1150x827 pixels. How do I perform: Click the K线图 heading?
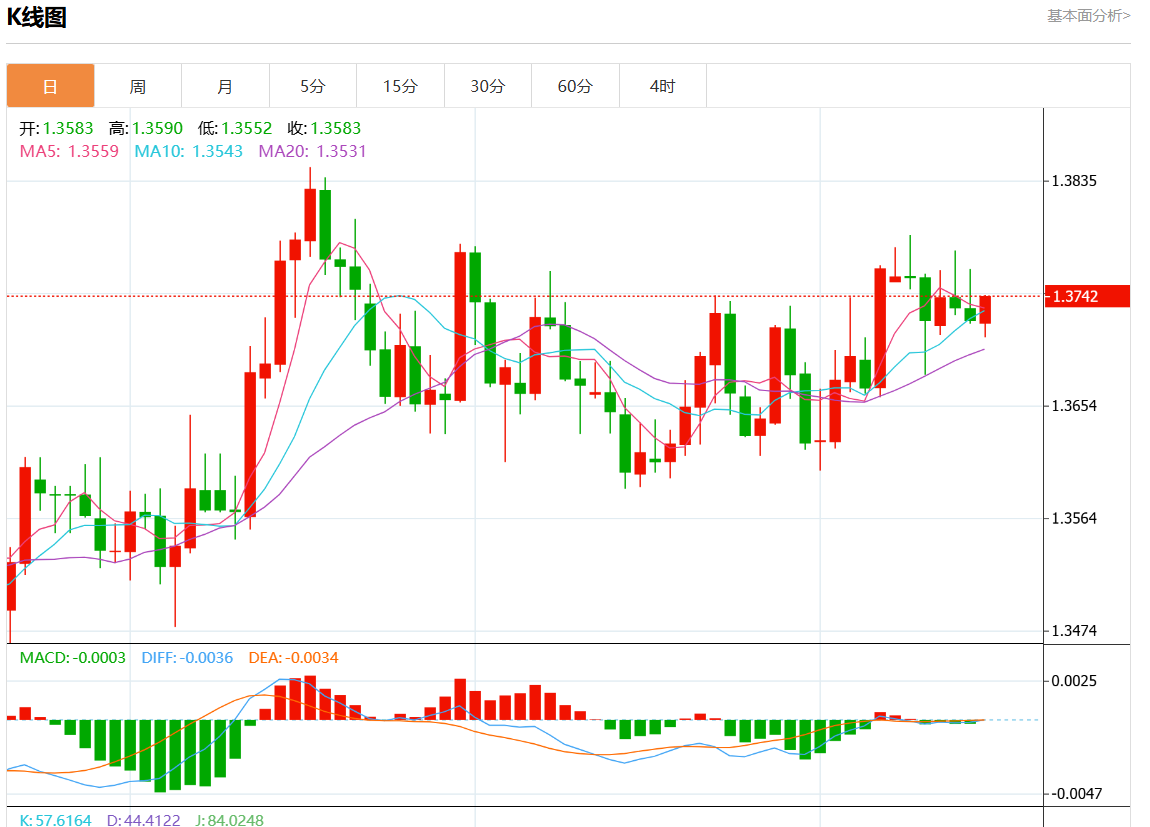click(x=37, y=17)
